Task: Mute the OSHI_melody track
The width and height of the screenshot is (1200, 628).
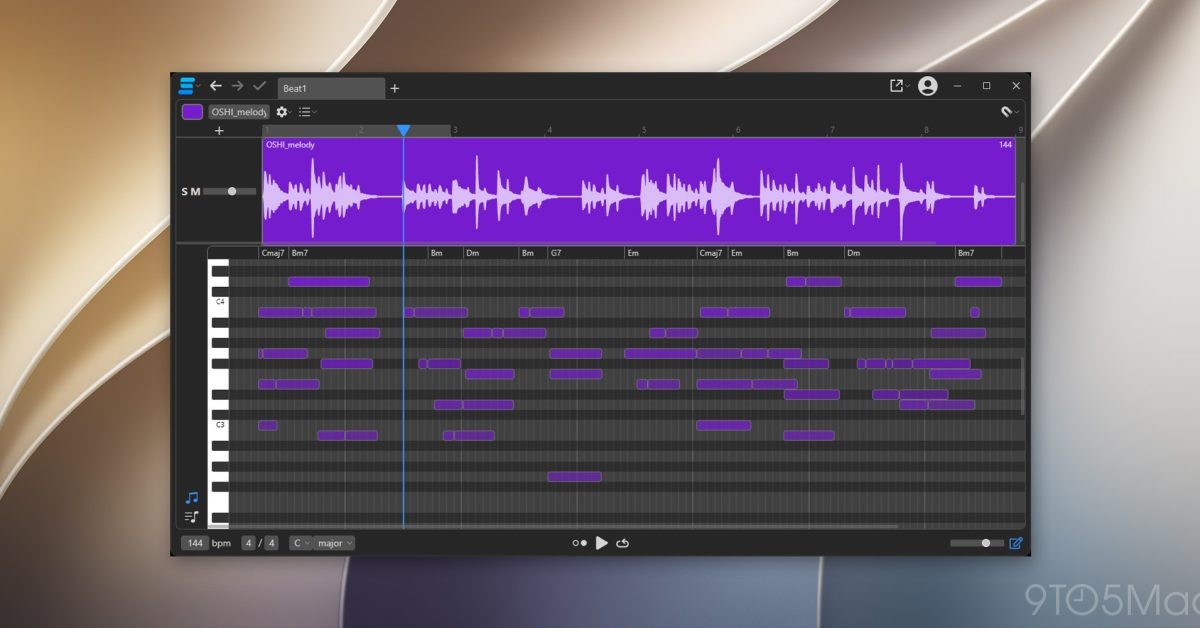Action: (196, 191)
